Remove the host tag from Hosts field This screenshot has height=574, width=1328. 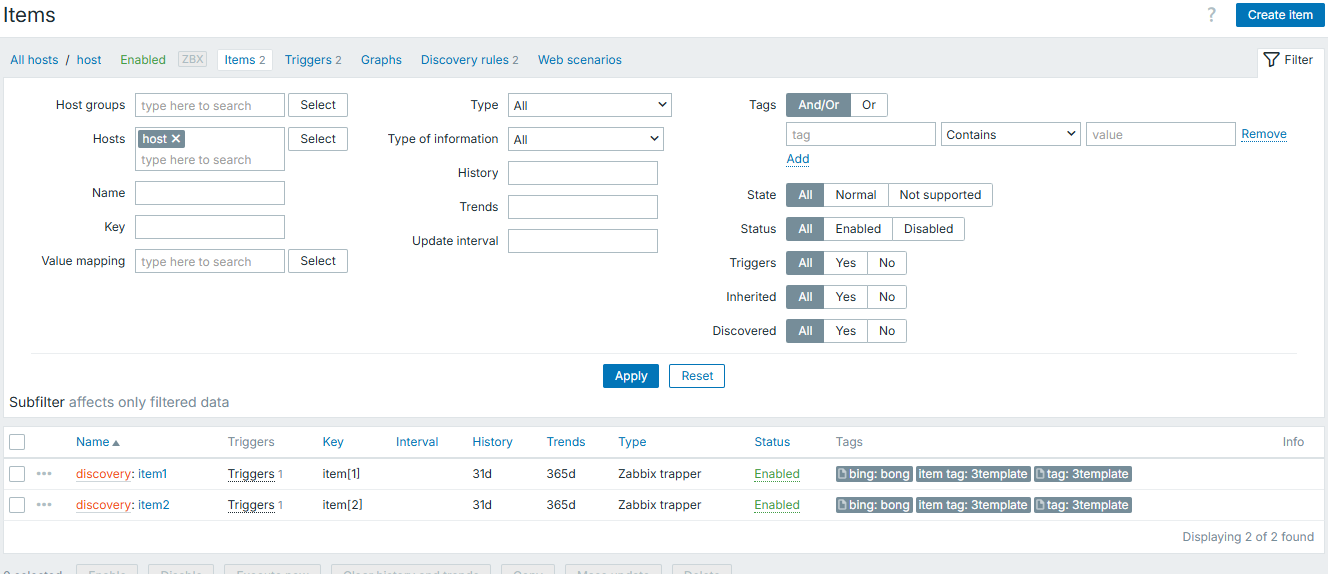tap(176, 139)
